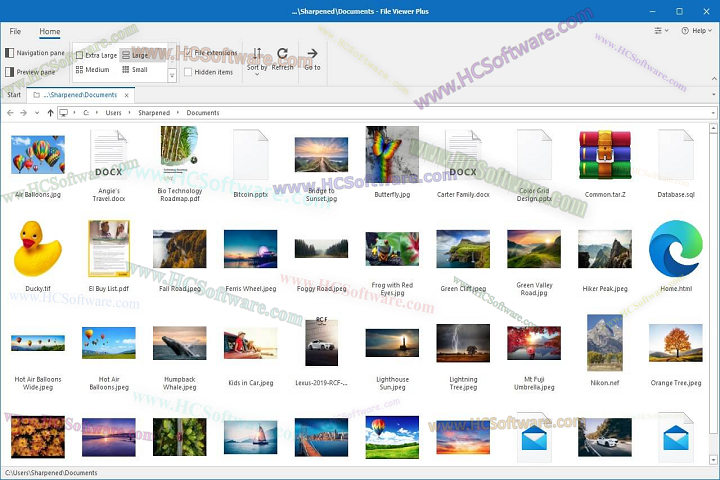720x480 pixels.
Task: Go forward with the Forward arrow
Action: [x=23, y=113]
